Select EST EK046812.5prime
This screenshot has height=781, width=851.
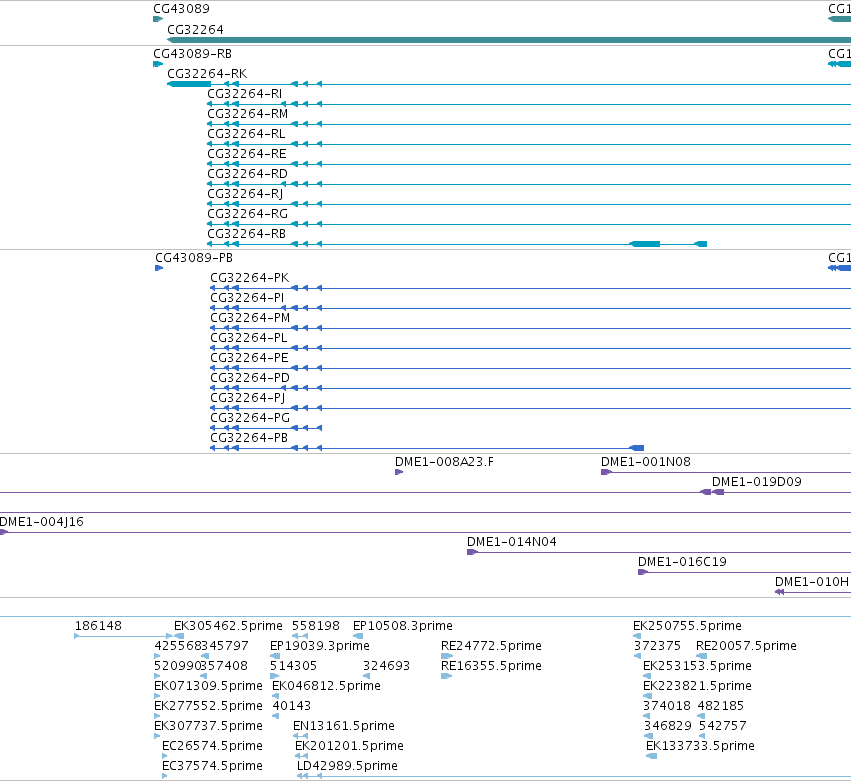(326, 686)
